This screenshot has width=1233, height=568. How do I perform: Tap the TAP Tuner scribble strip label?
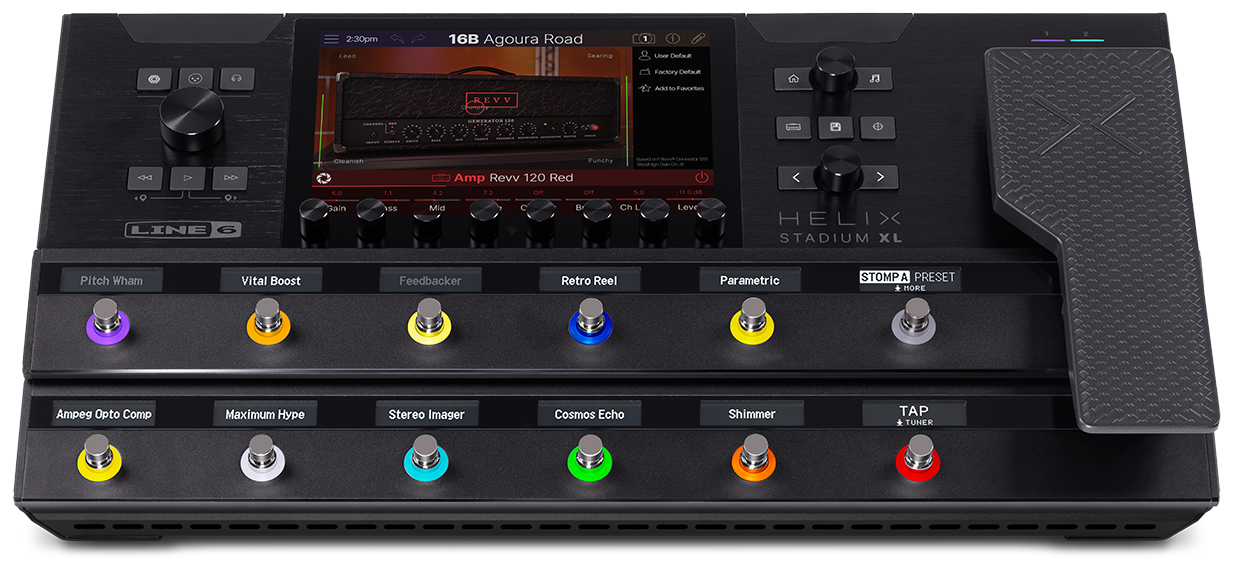[914, 414]
